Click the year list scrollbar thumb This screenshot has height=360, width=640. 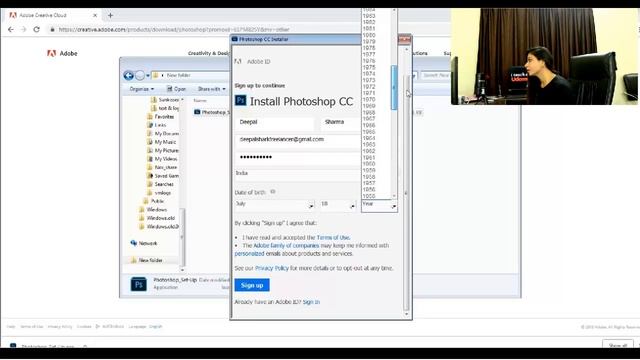click(x=394, y=87)
